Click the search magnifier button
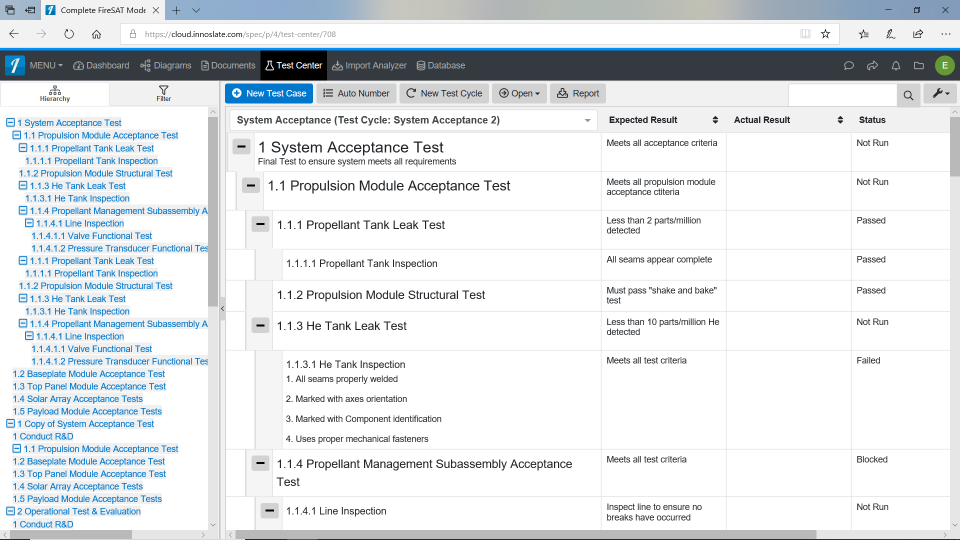This screenshot has height=540, width=960. pos(908,95)
